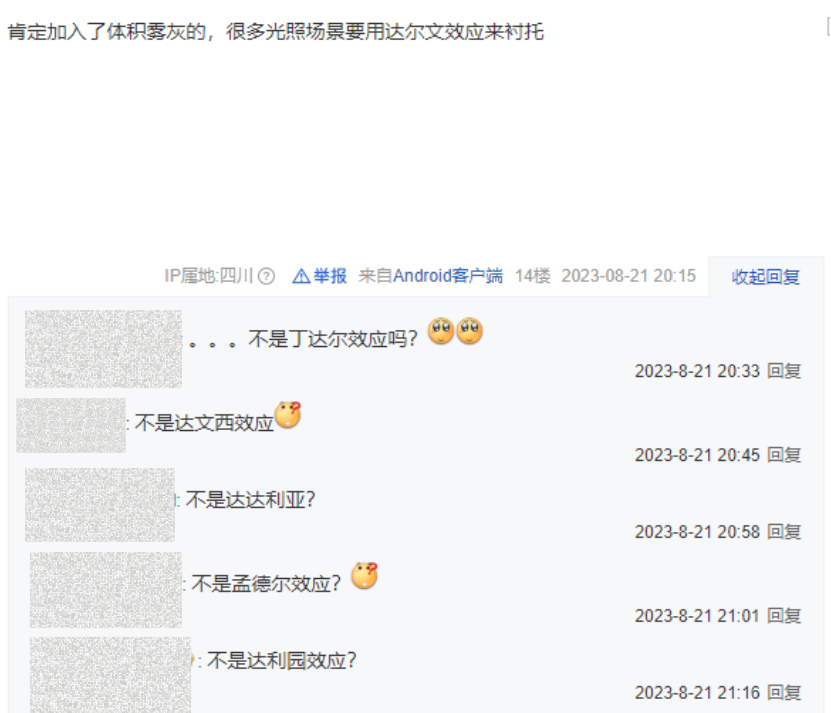Reply to the 20:45 comment
Screen dimensions: 831x713
(784, 454)
